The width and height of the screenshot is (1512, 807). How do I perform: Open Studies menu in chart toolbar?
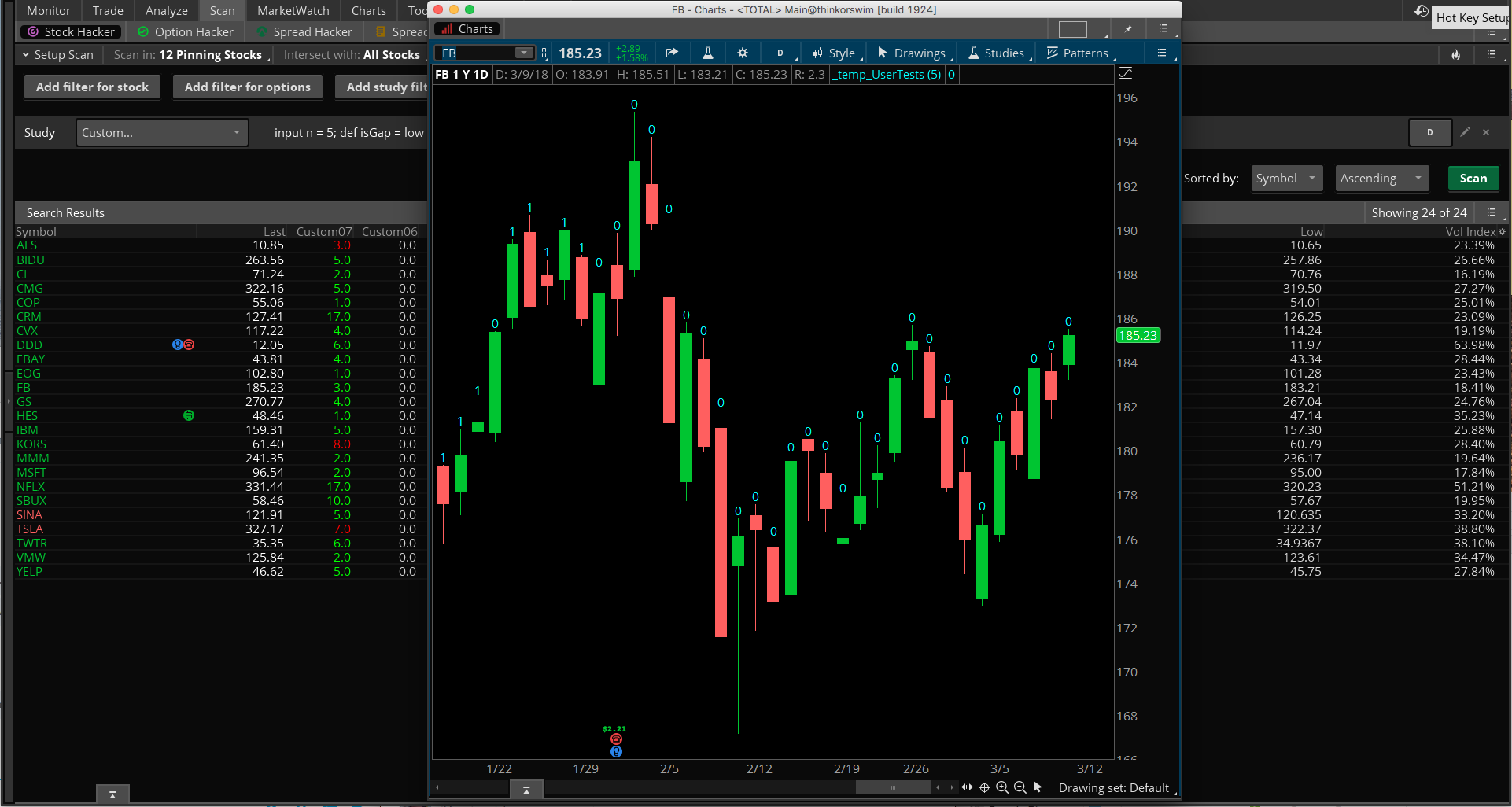[x=997, y=53]
